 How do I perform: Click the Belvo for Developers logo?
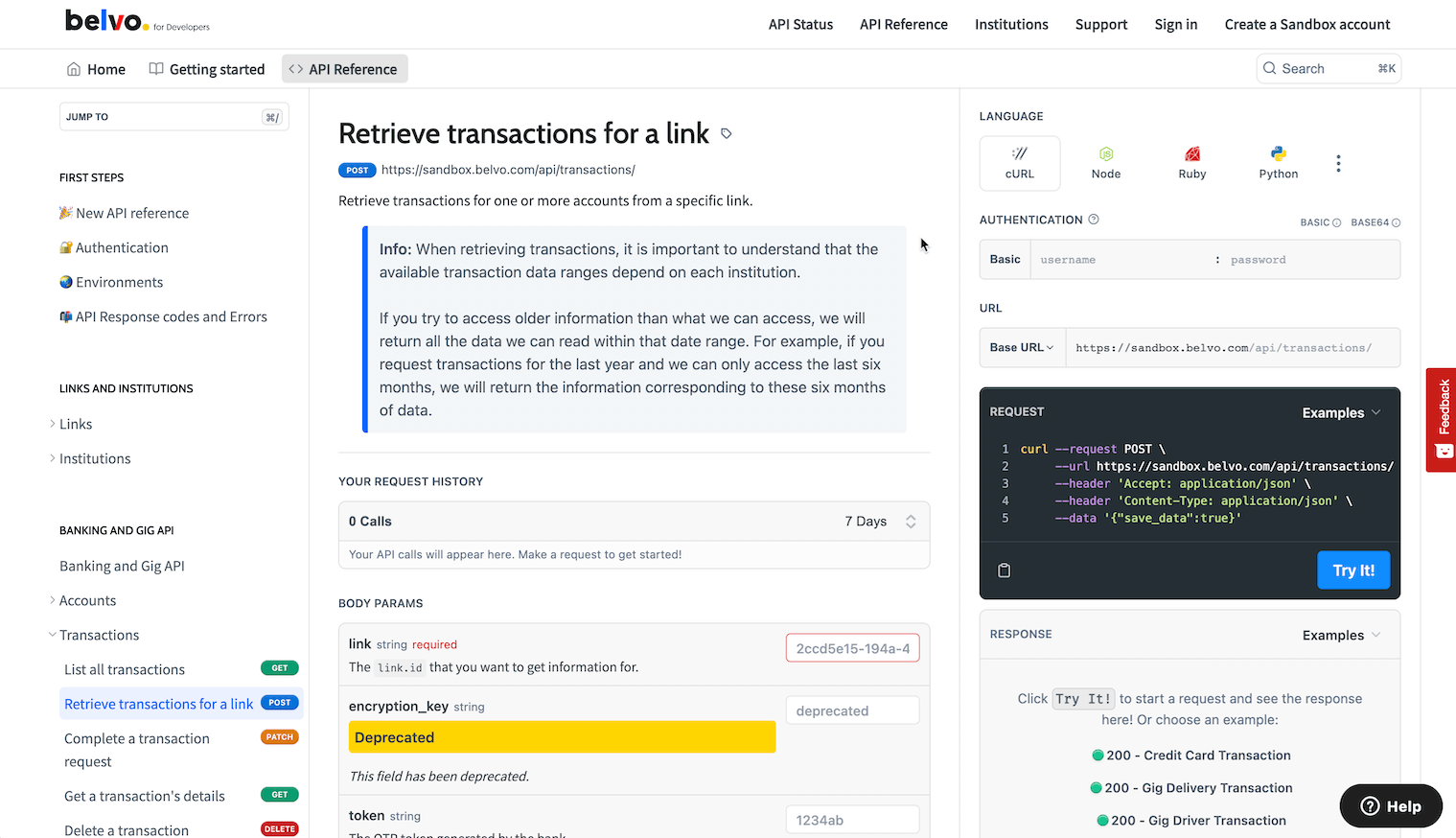137,20
